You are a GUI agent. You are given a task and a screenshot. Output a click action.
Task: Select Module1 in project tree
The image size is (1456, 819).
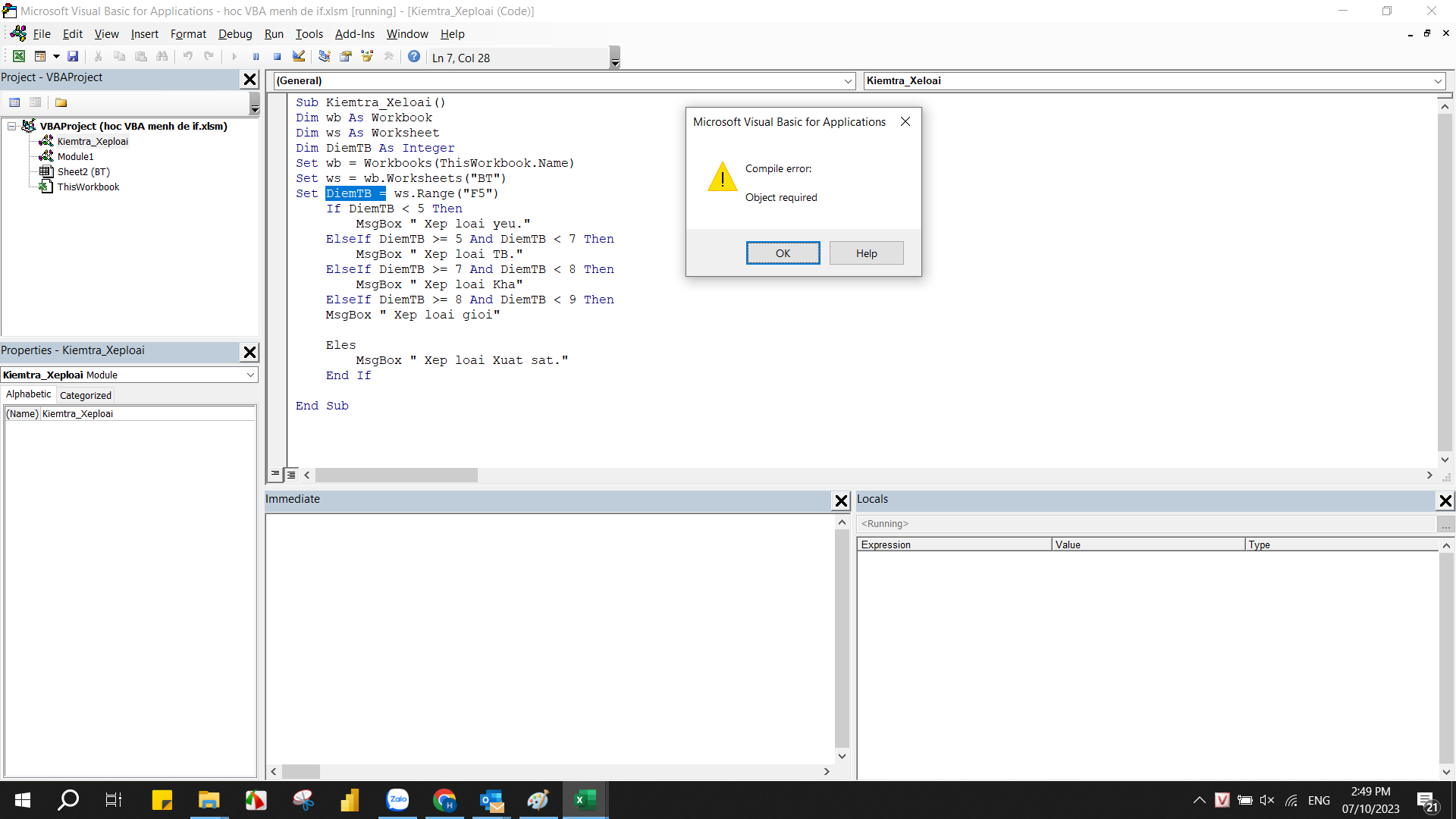click(x=75, y=156)
